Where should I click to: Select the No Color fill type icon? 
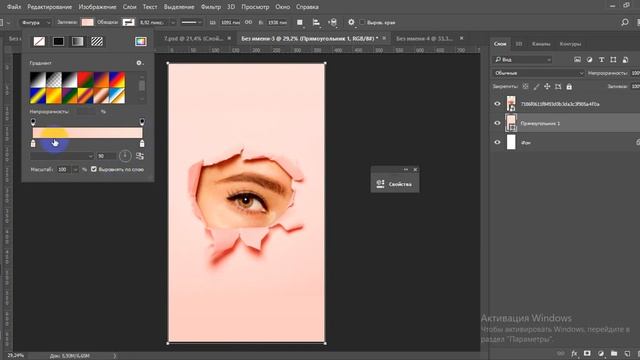pos(39,41)
